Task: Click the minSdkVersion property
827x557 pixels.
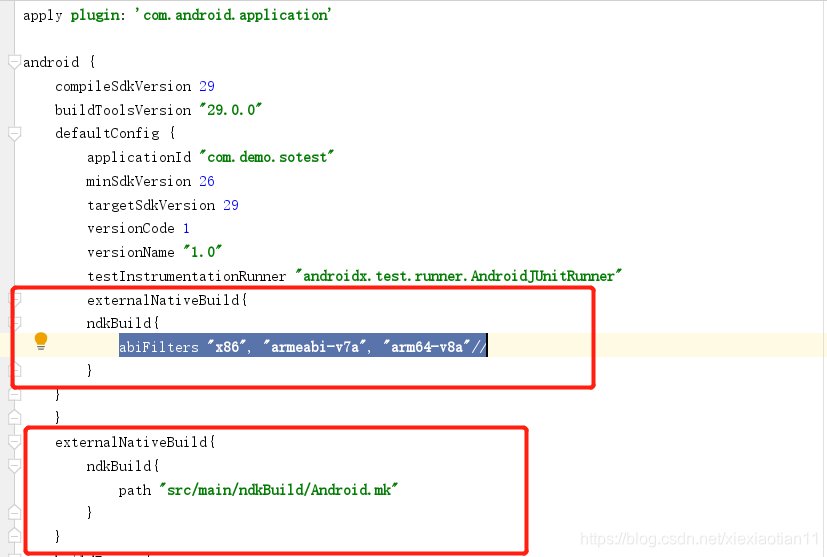Action: click(139, 181)
